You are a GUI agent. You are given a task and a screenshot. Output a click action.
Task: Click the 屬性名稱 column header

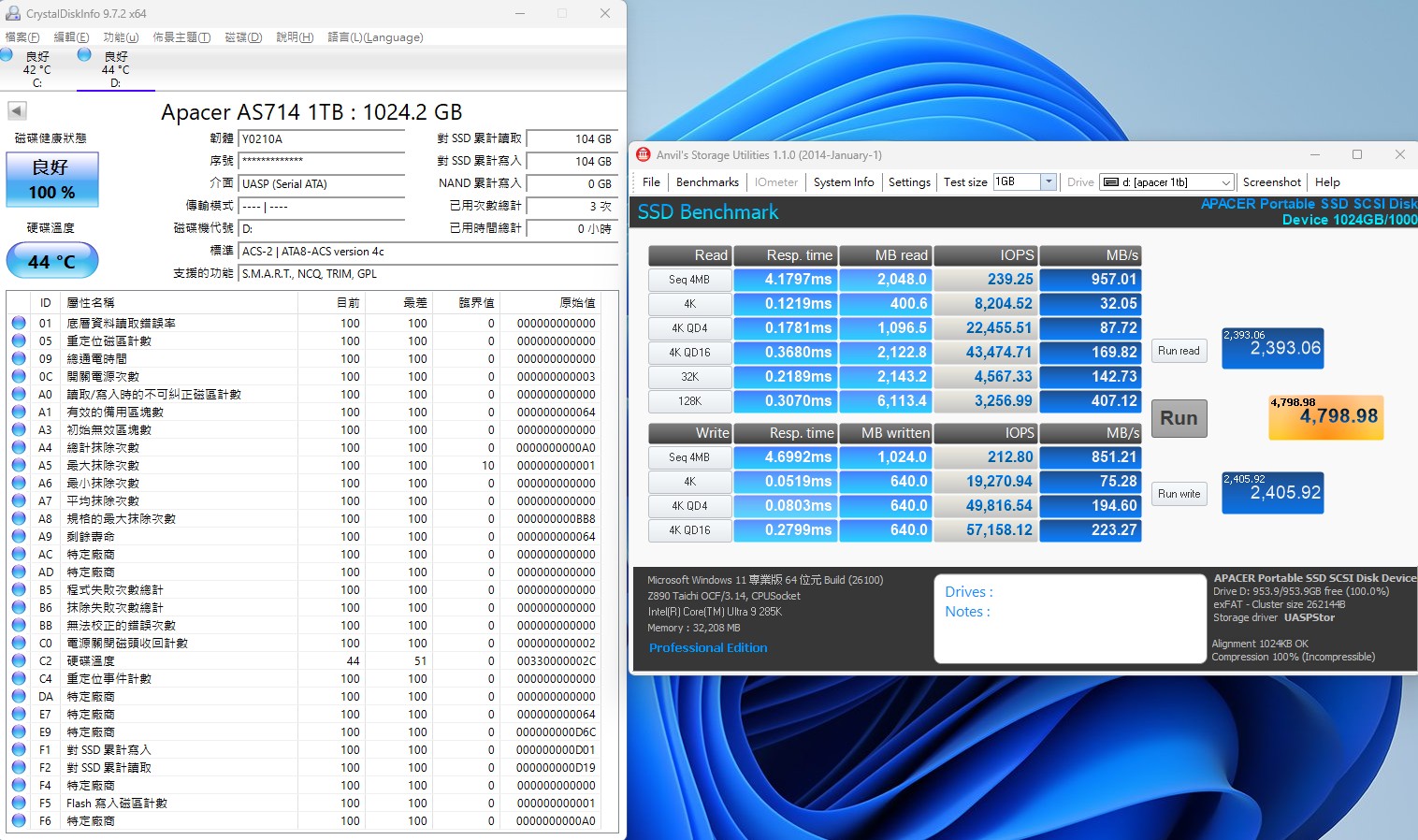91,302
